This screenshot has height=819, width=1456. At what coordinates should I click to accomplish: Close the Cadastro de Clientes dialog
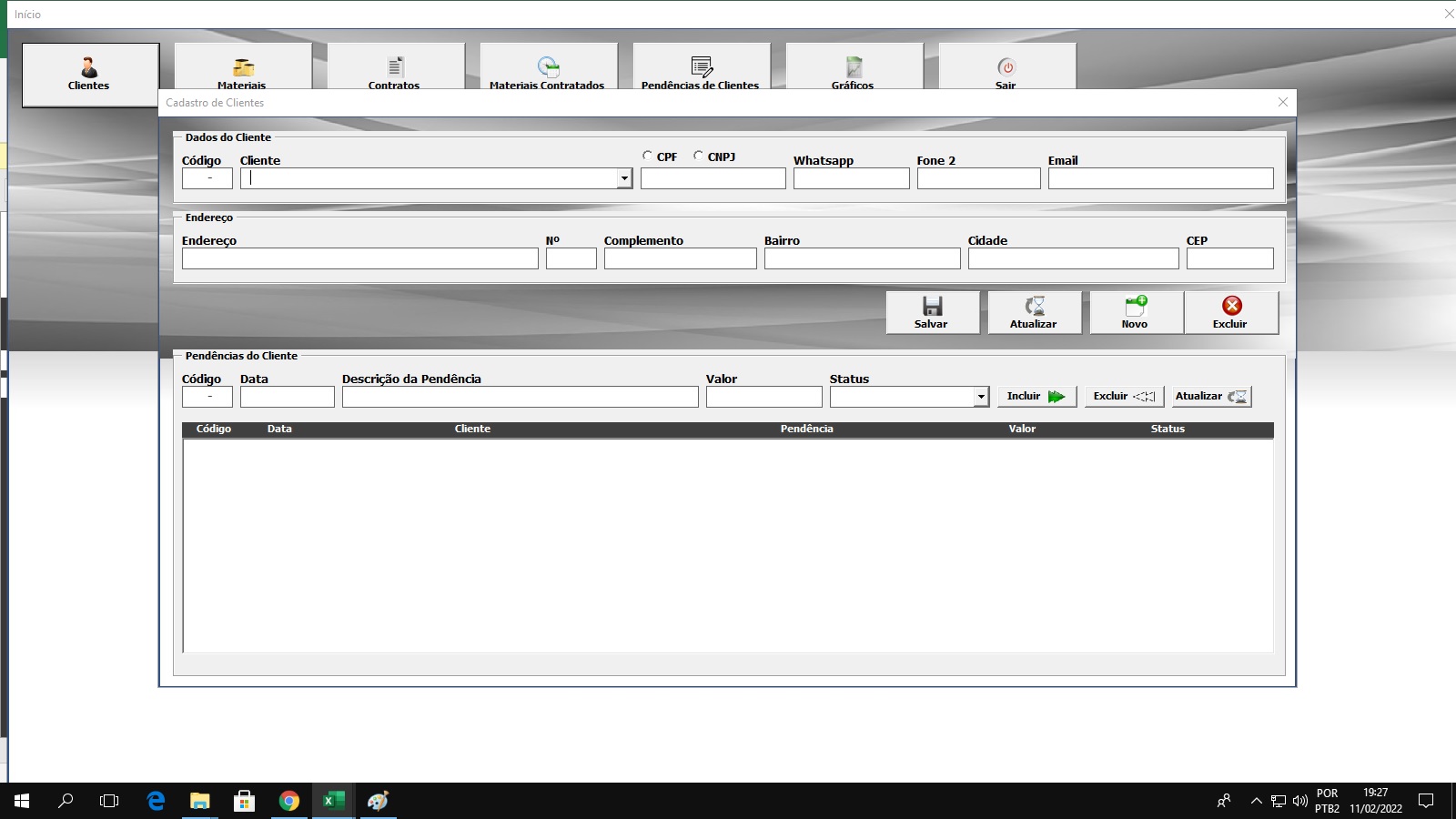[x=1283, y=102]
